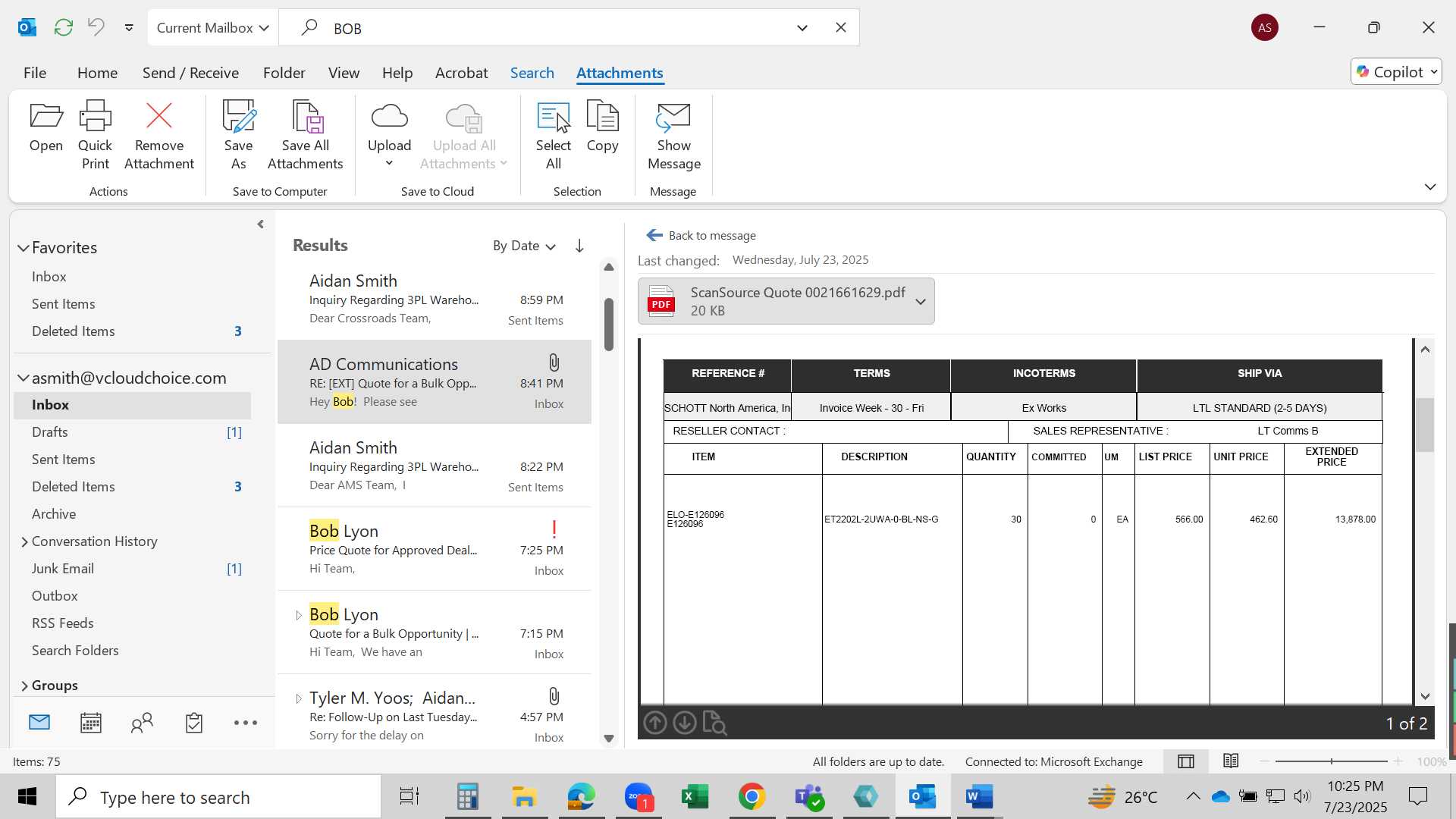Copy the attachment
This screenshot has width=1456, height=819.
pos(602,127)
